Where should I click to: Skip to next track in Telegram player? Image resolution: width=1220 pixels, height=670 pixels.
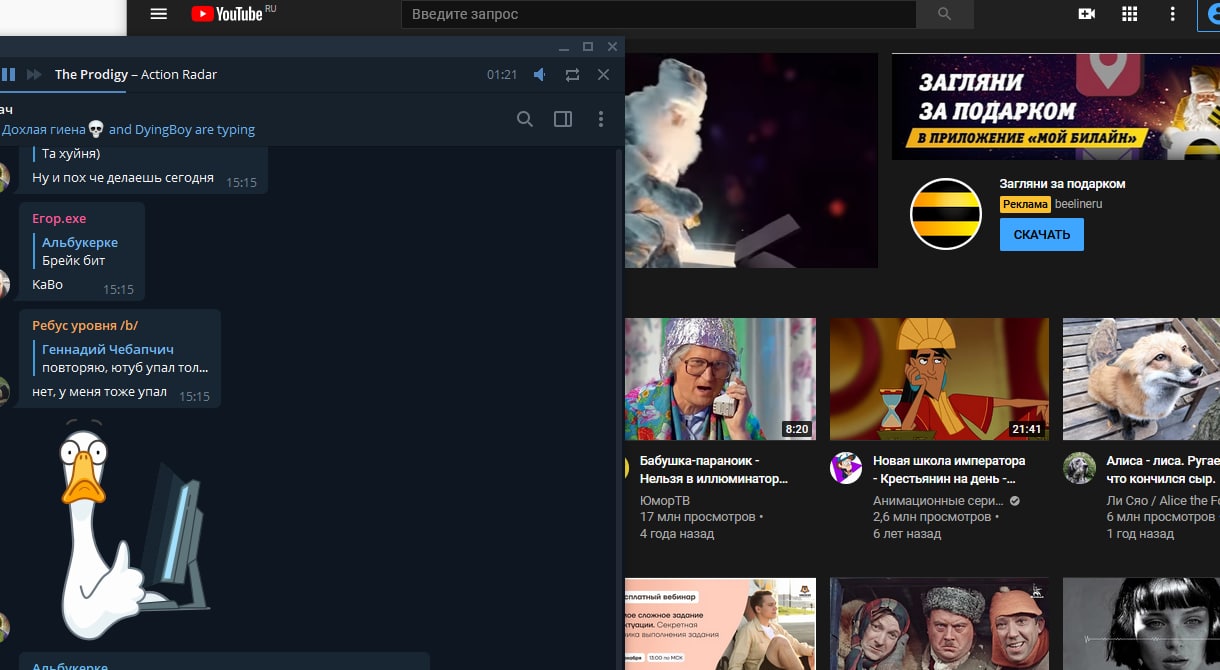click(x=34, y=74)
